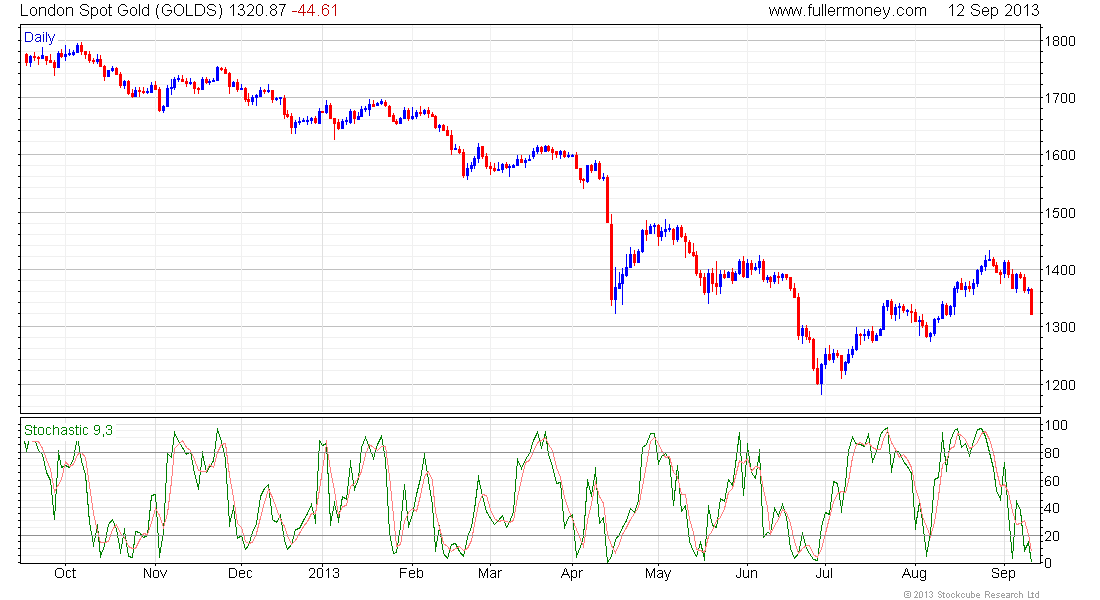Click the price value 1320.87
The height and width of the screenshot is (600, 1100).
click(x=258, y=11)
